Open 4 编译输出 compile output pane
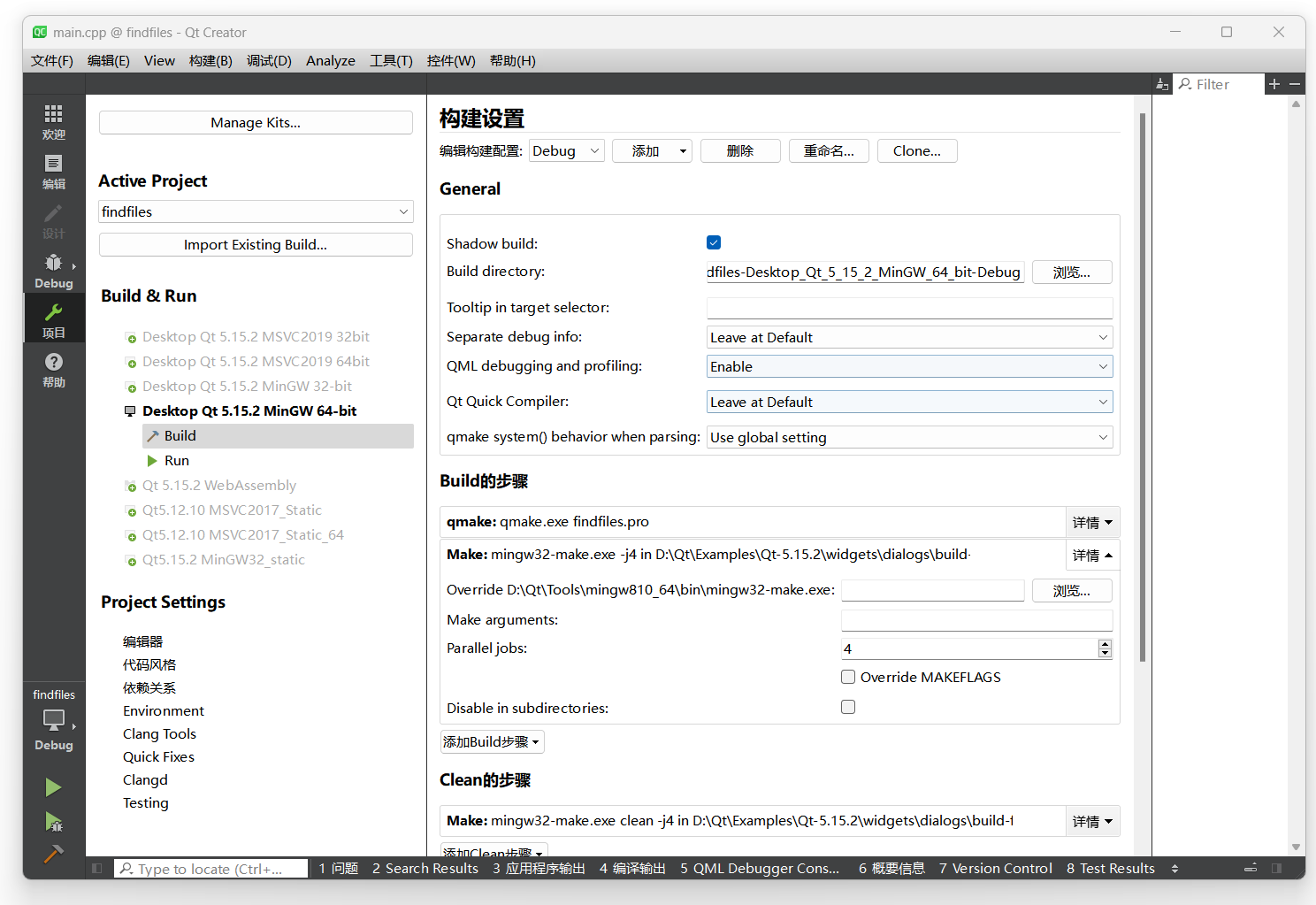1316x905 pixels. 632,869
